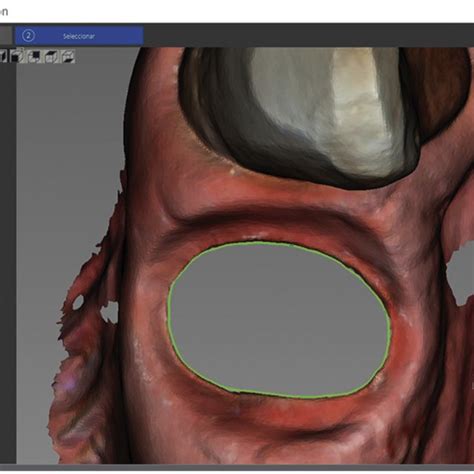Click the small oval hole in left gingiva flap
This screenshot has height=474, width=474.
78,302
